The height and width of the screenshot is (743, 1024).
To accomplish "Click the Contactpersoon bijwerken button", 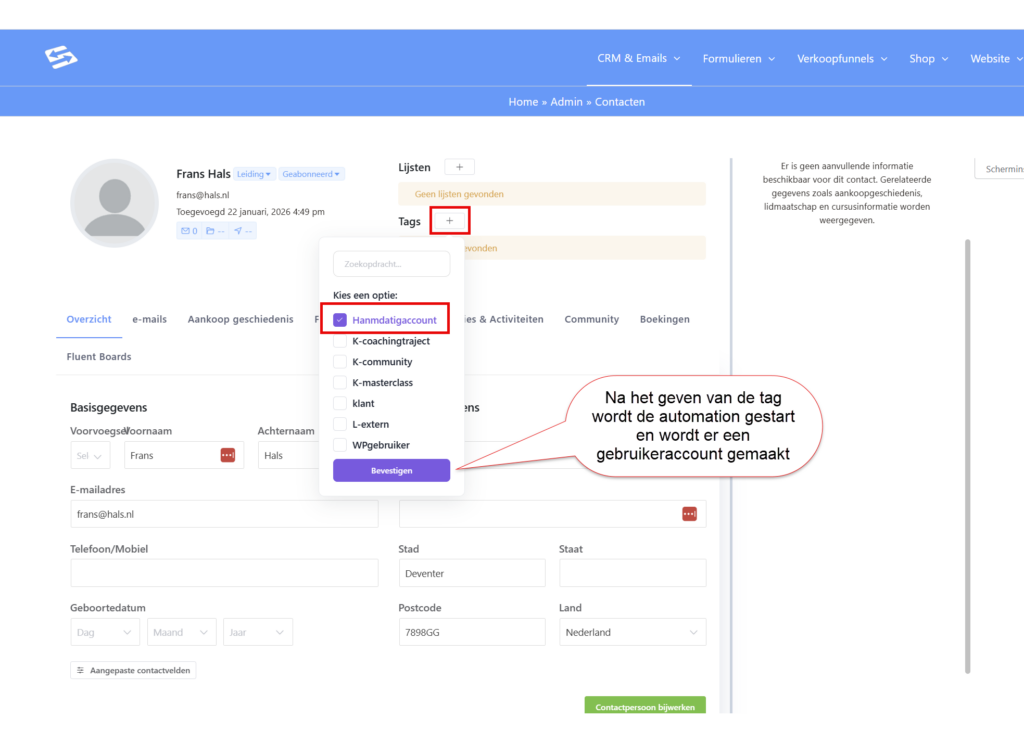I will (x=644, y=707).
